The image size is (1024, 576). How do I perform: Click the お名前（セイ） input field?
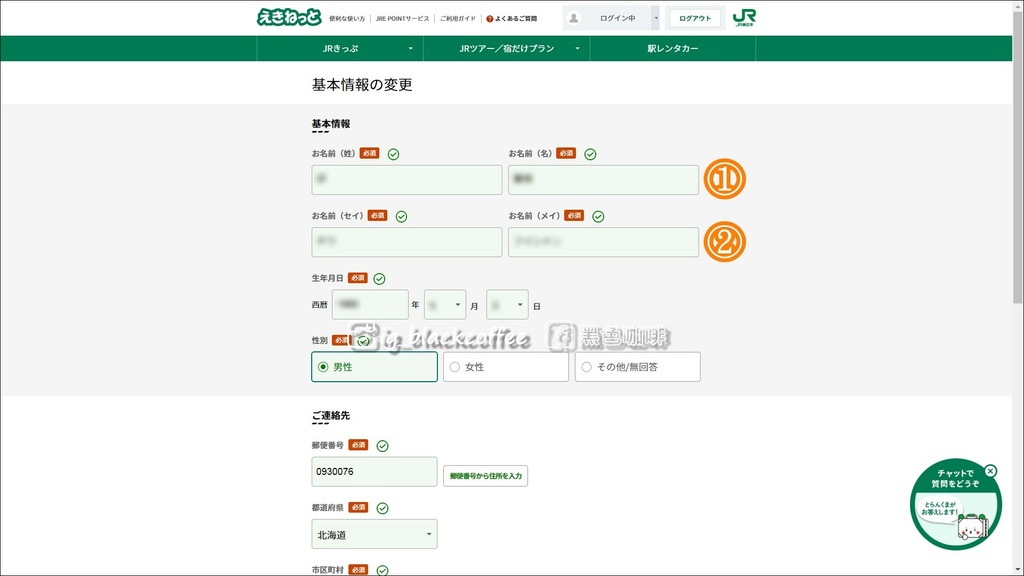407,242
